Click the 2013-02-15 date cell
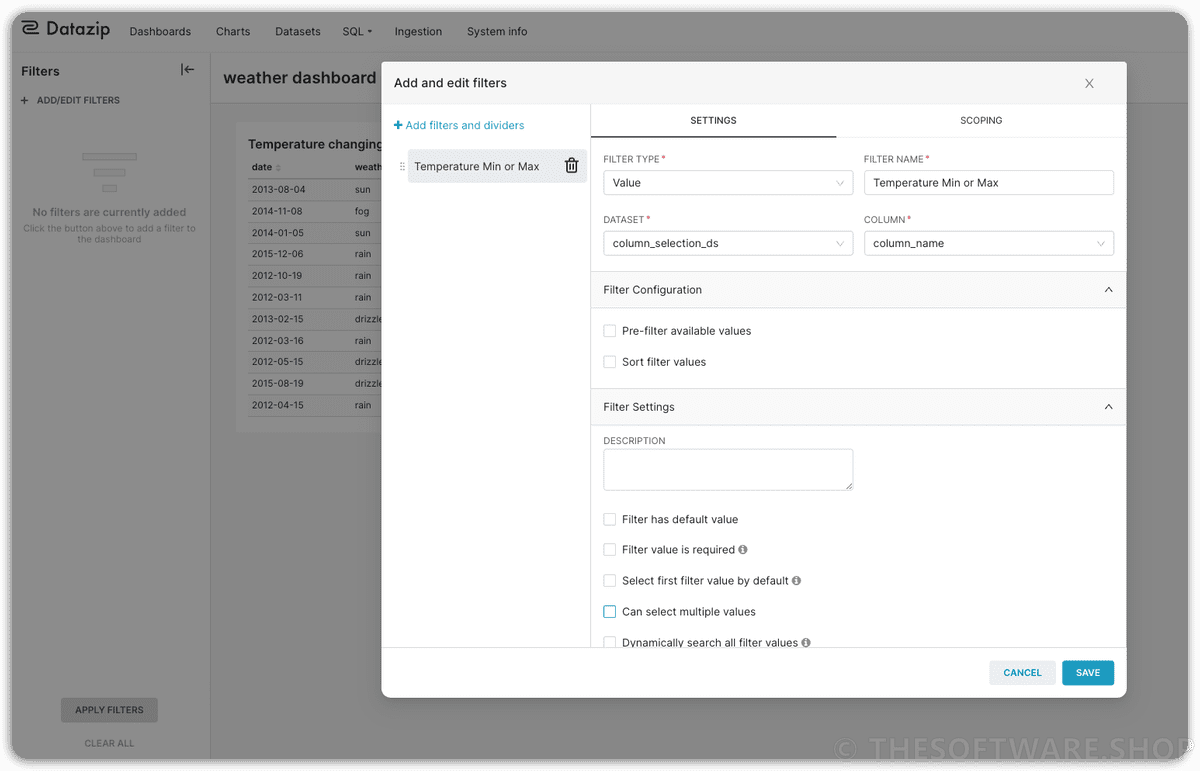The height and width of the screenshot is (771, 1200). (277, 319)
